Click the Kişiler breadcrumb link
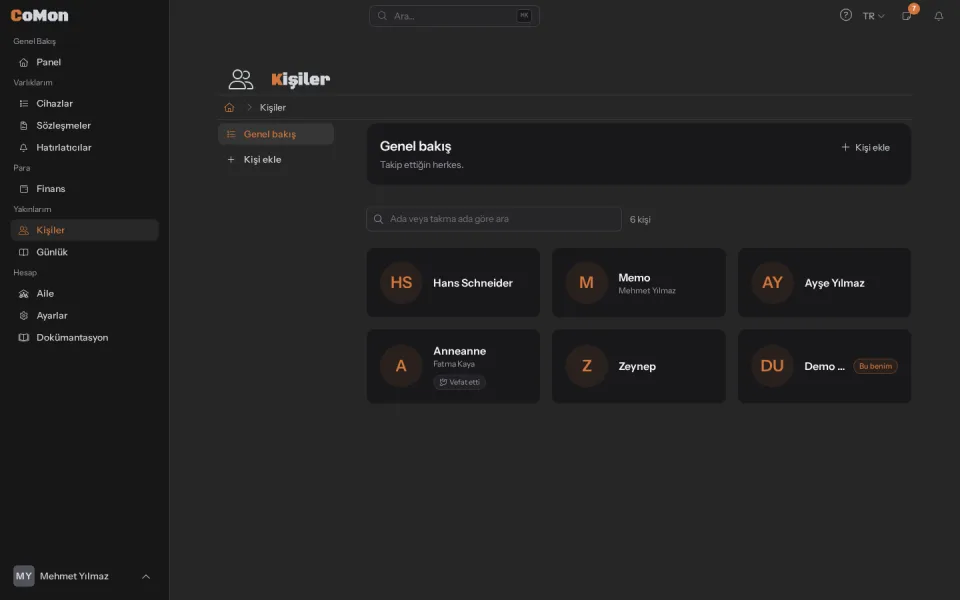 pos(272,108)
